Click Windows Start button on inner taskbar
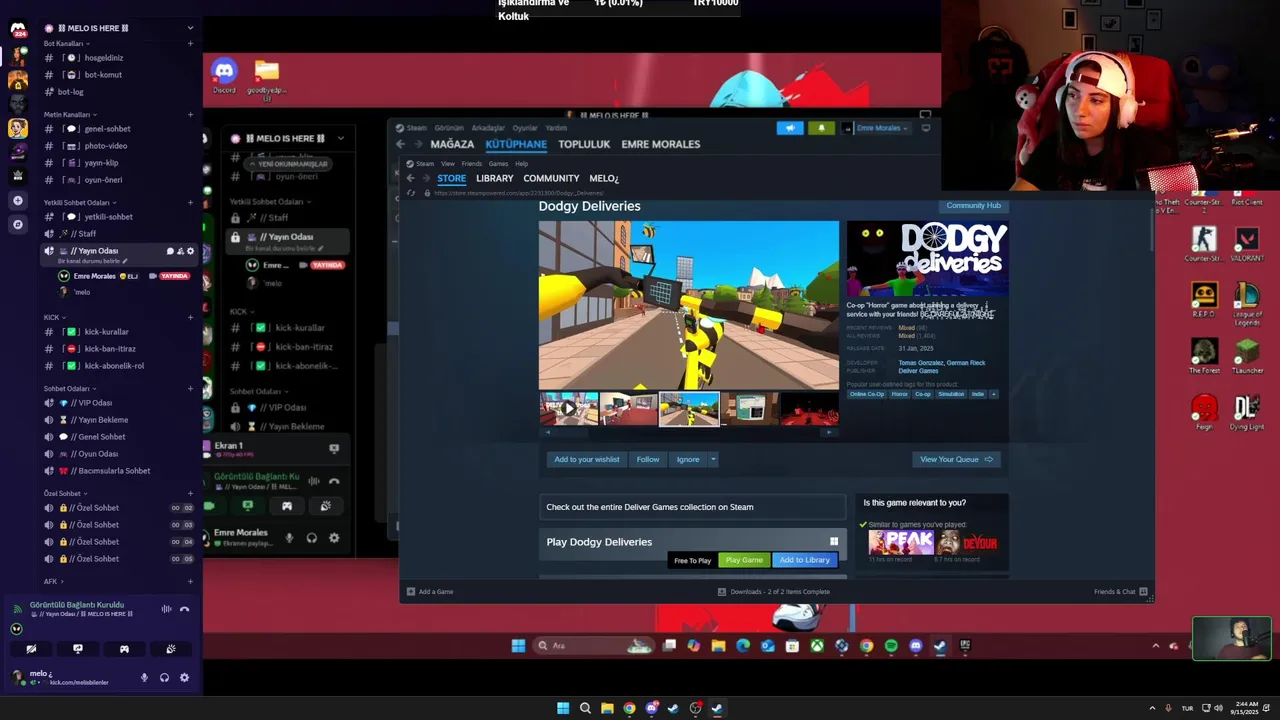1280x720 pixels. pyautogui.click(x=518, y=646)
